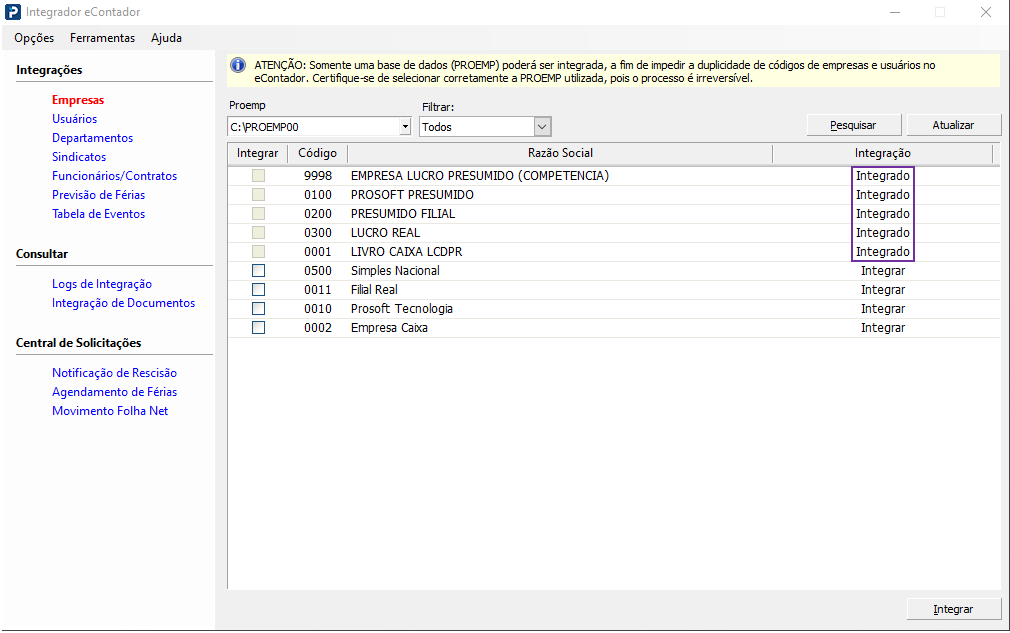Expand the Proemp path dropdown
The image size is (1010, 633).
pyautogui.click(x=405, y=127)
